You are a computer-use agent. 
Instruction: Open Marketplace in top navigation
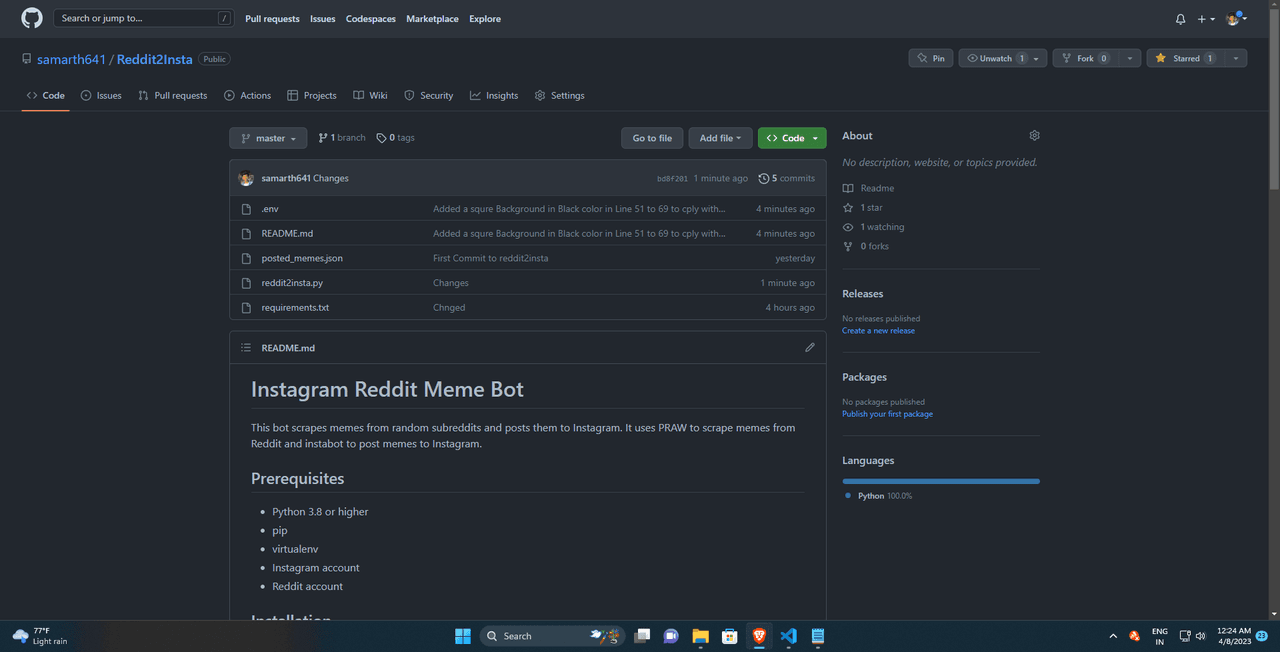[432, 19]
